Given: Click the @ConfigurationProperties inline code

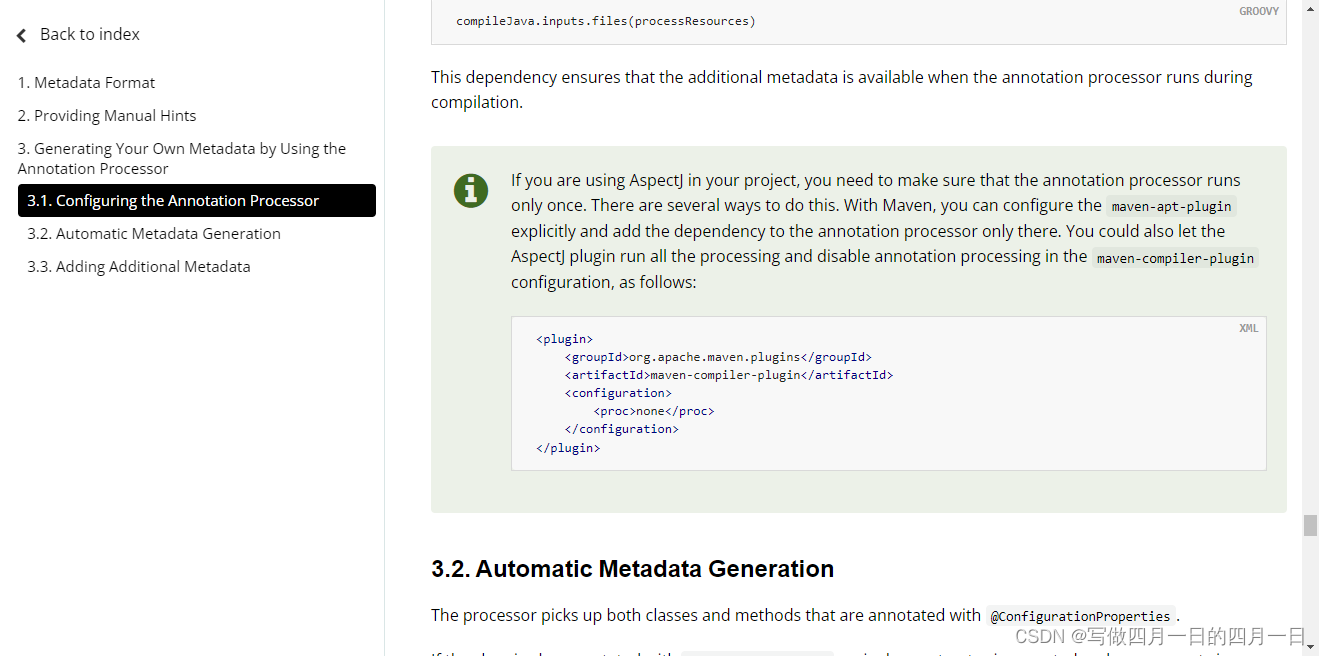Looking at the screenshot, I should (x=1080, y=616).
